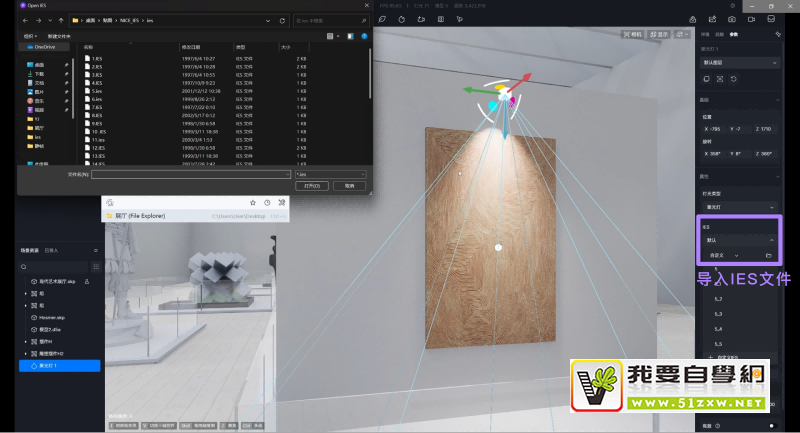Click the IES folder browse icon
Viewport: 800px width, 433px height.
coord(768,256)
